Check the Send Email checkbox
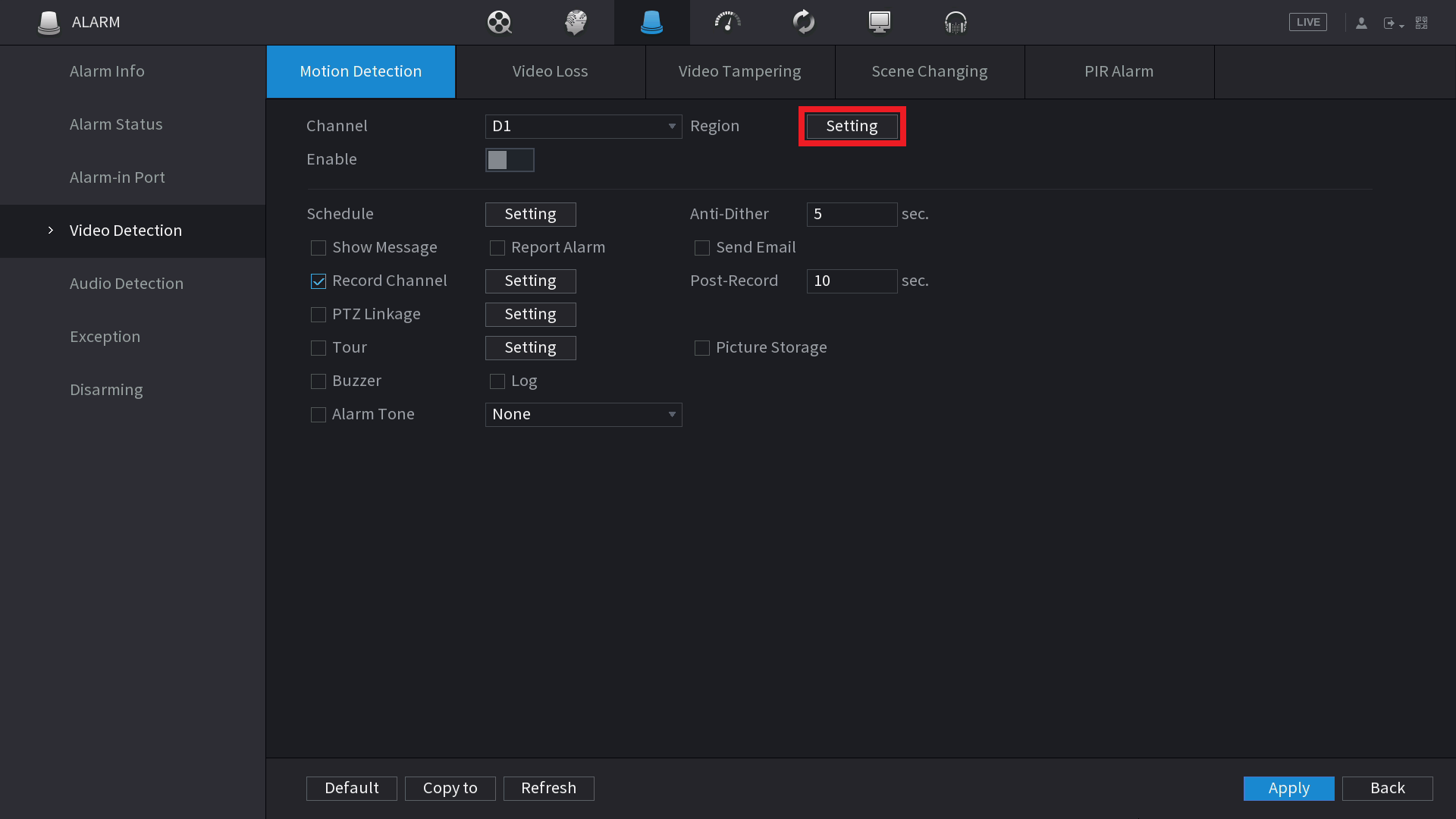The width and height of the screenshot is (1456, 819). 702,248
